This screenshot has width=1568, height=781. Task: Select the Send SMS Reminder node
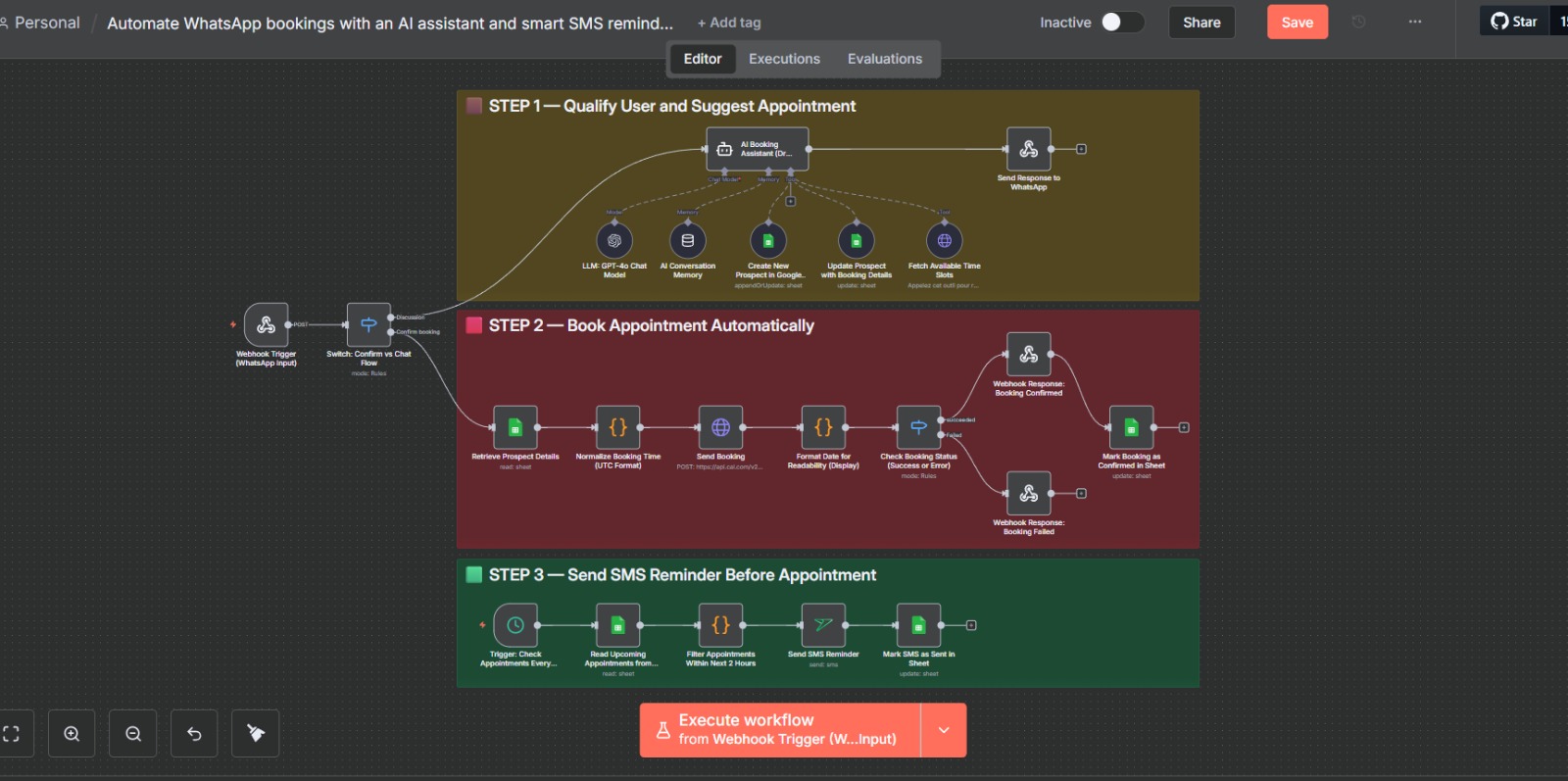[x=823, y=625]
